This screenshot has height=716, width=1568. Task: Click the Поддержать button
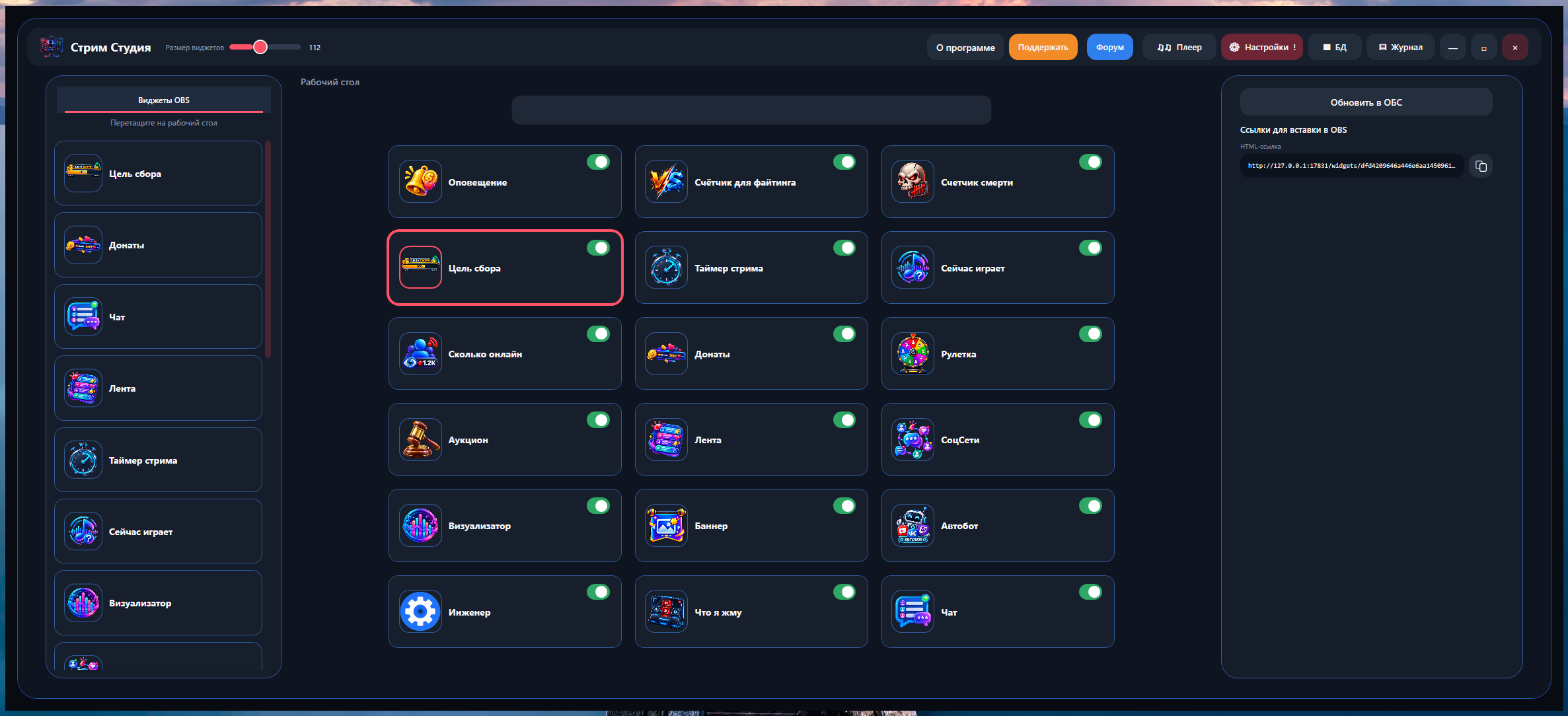coord(1043,47)
